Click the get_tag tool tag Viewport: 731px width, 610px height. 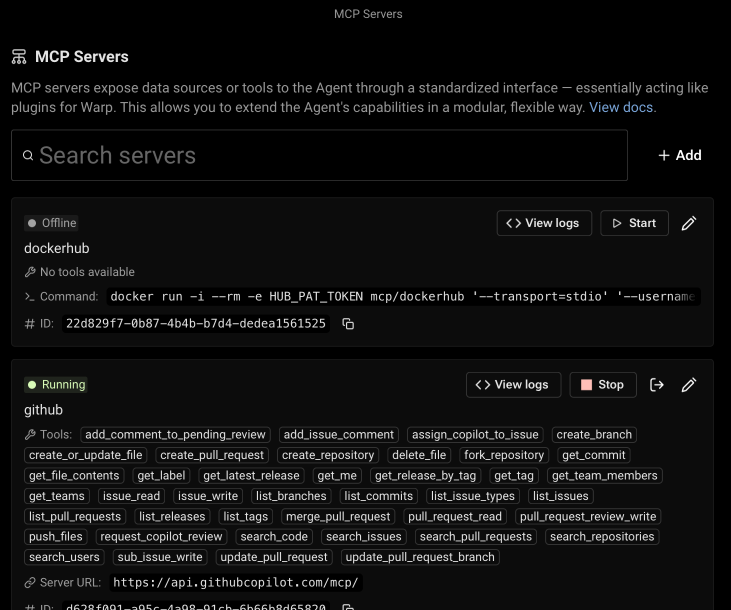pos(514,476)
